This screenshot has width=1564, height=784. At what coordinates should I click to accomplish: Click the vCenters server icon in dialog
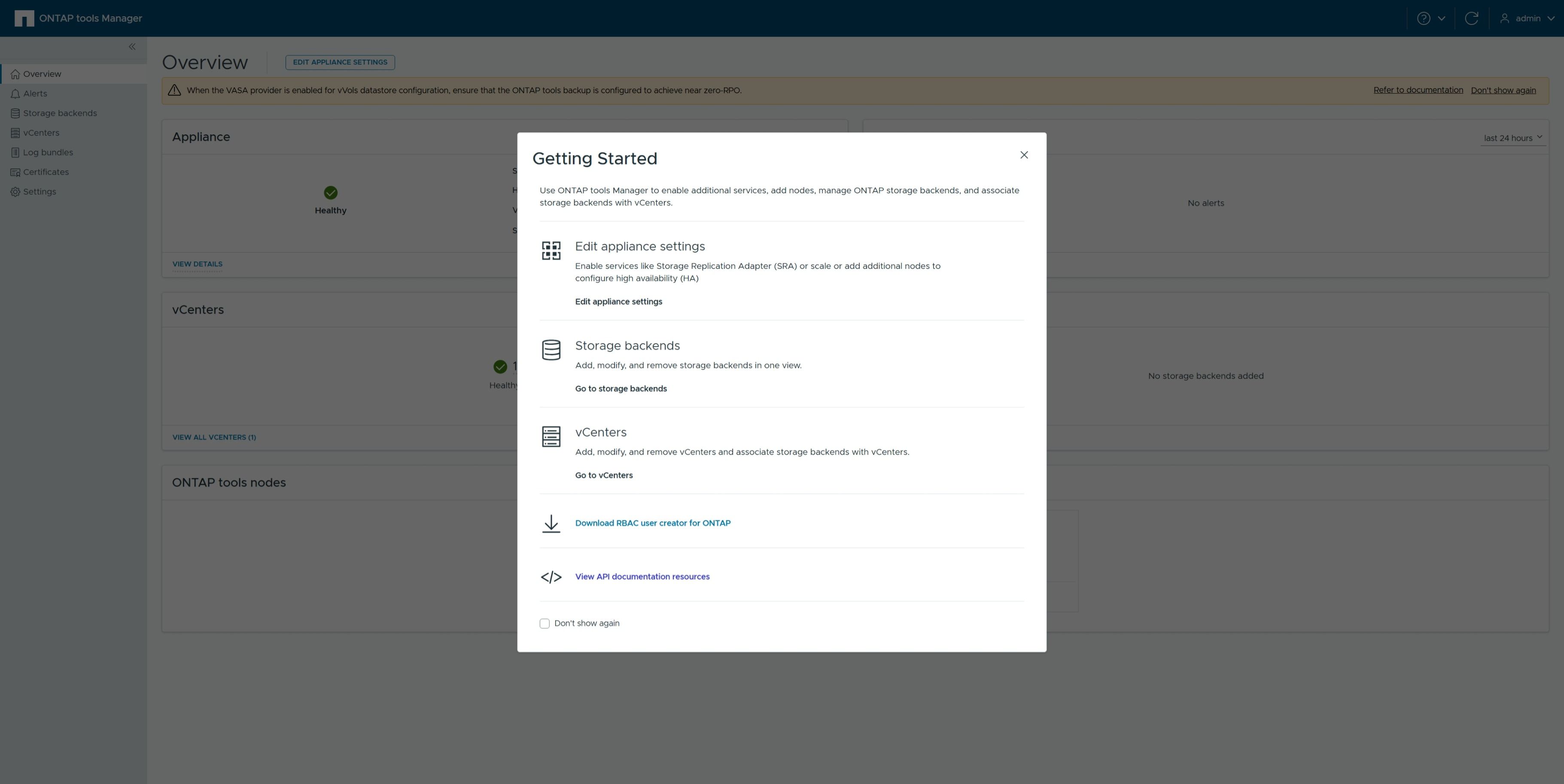coord(551,436)
